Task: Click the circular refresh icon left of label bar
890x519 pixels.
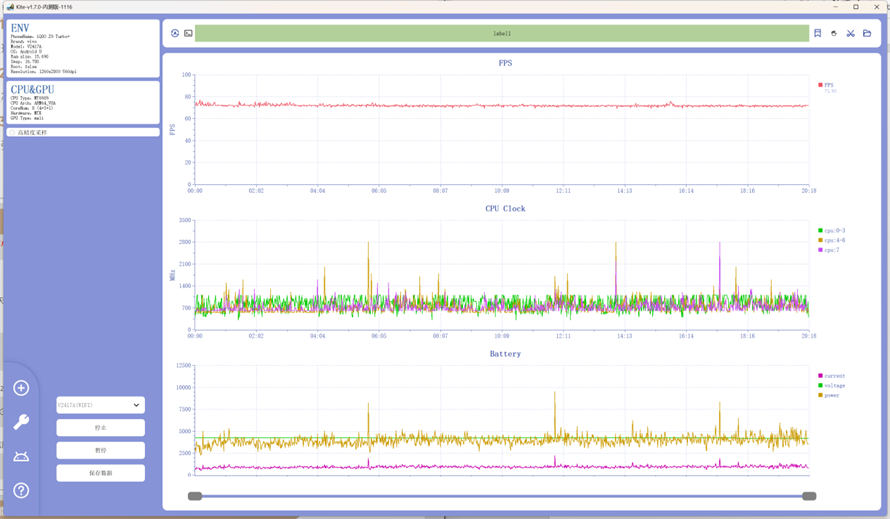Action: tap(175, 34)
